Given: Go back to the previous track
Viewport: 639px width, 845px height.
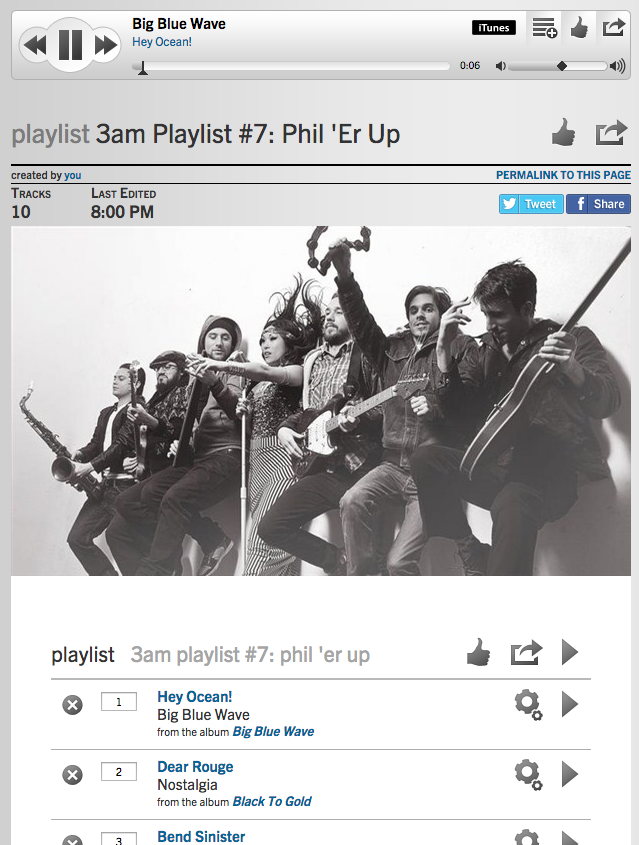Looking at the screenshot, I should (x=36, y=45).
